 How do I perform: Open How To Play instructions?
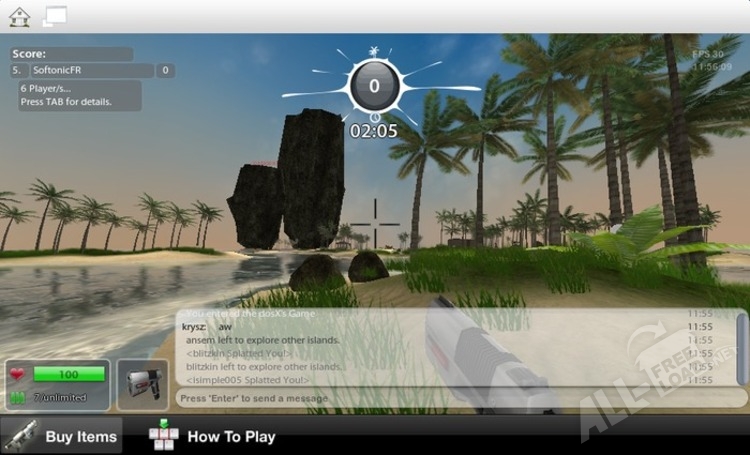231,436
